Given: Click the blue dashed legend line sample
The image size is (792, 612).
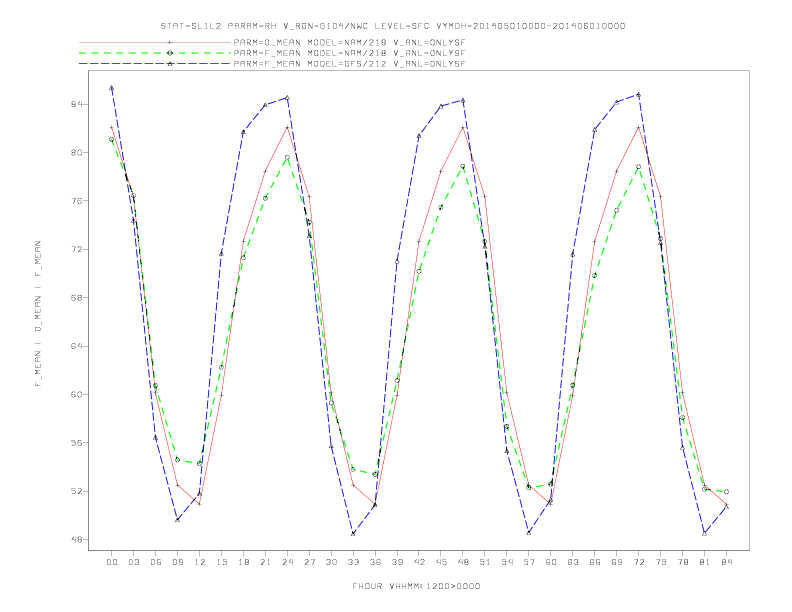Looking at the screenshot, I should coord(155,64).
